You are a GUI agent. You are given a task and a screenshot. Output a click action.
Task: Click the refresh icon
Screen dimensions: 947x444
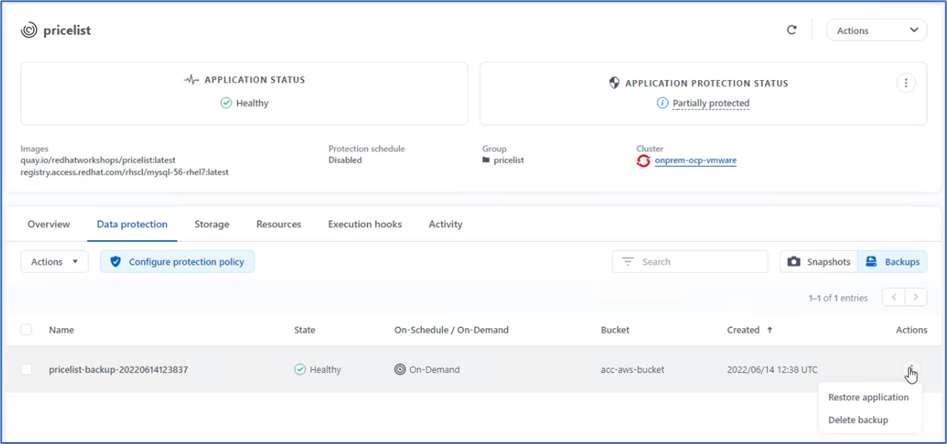coord(791,30)
